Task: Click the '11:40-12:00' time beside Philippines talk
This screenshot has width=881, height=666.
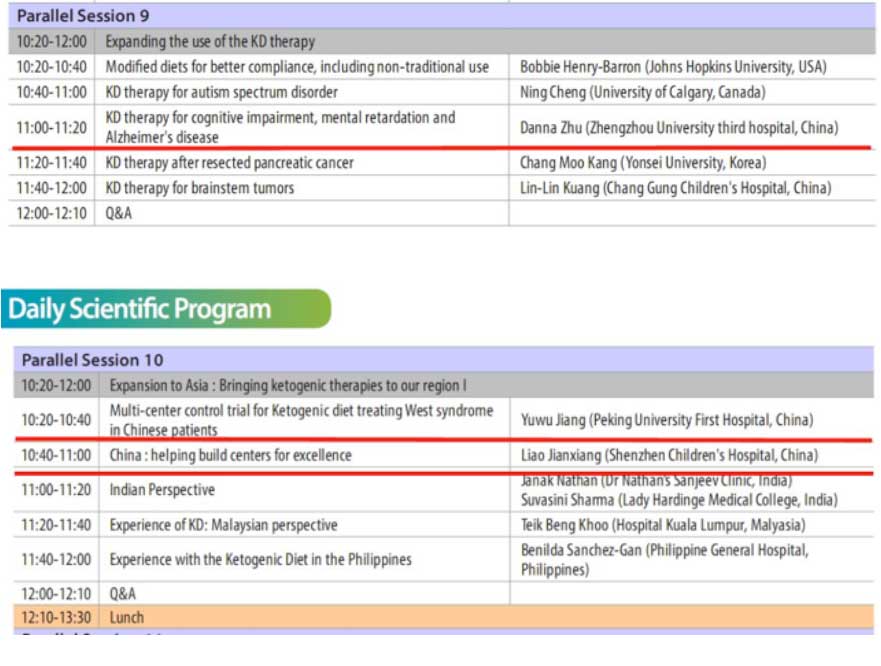Action: tap(56, 560)
